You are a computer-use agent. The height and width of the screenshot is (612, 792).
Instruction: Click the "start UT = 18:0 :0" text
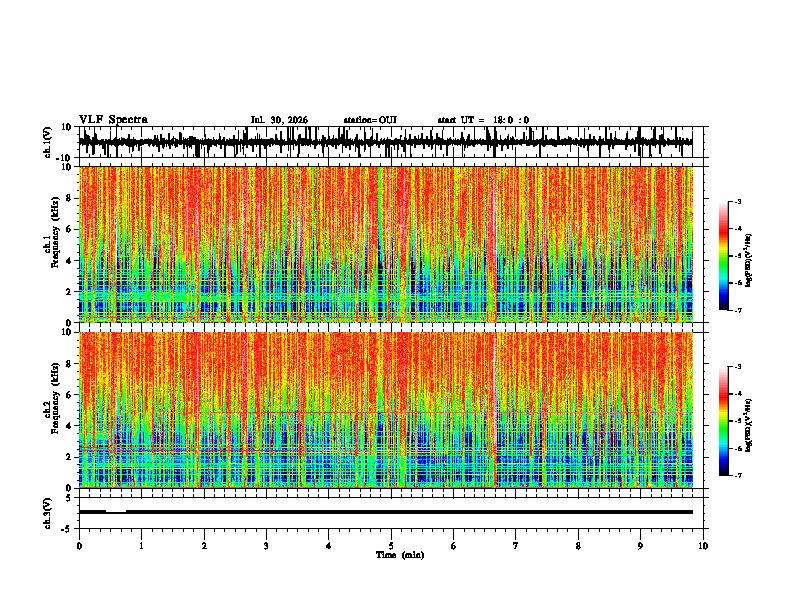pos(483,120)
